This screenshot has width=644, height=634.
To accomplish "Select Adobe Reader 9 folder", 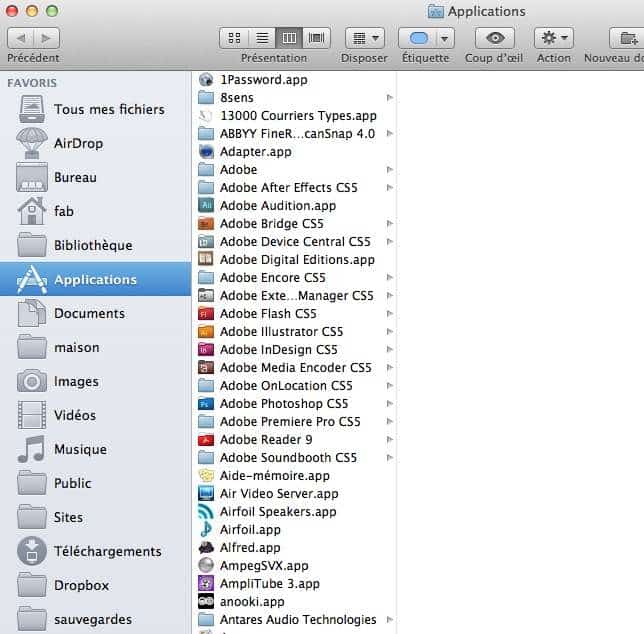I will click(294, 439).
